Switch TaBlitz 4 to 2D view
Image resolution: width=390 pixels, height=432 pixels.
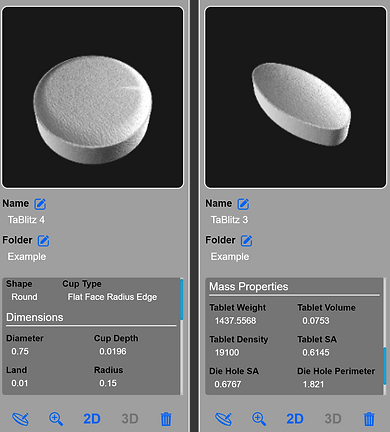click(x=92, y=419)
